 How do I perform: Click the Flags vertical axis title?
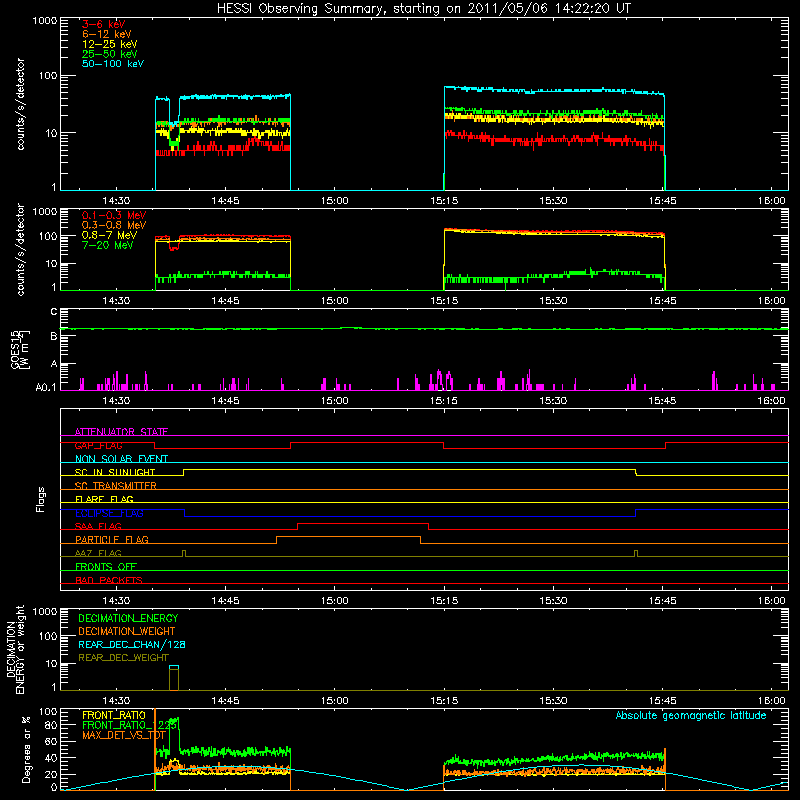pos(40,499)
